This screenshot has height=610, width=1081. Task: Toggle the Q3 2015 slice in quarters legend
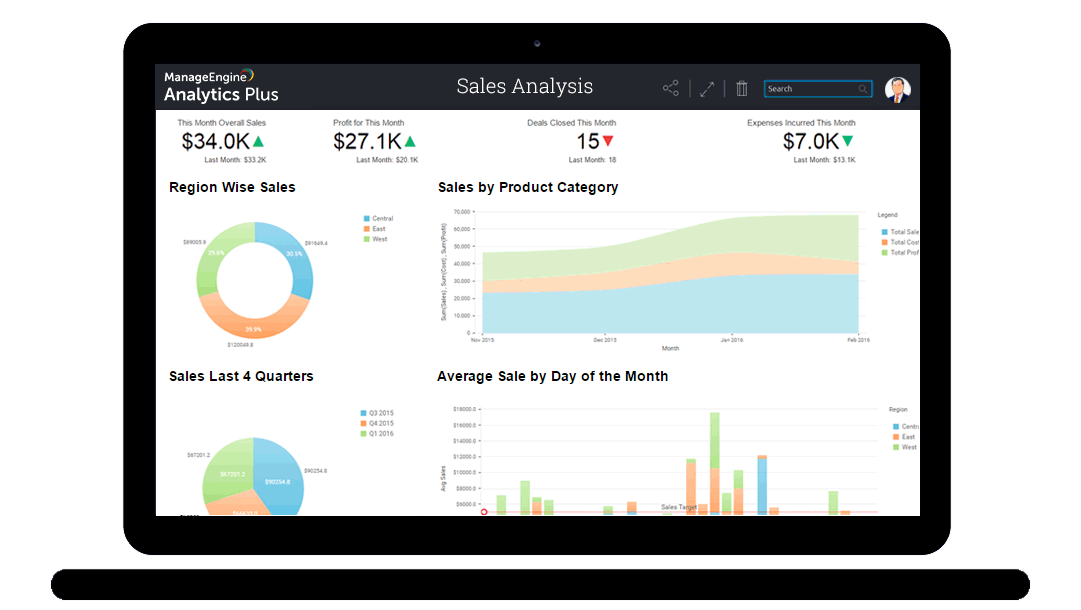(x=377, y=411)
